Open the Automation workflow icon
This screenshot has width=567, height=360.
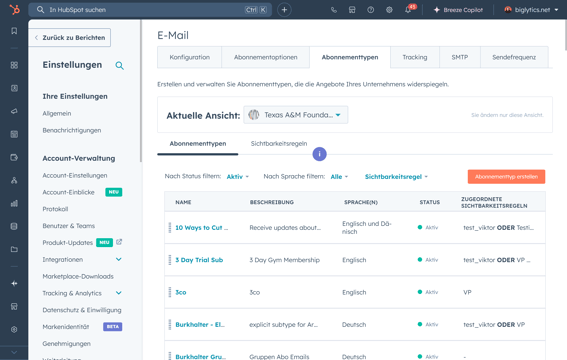point(14,180)
